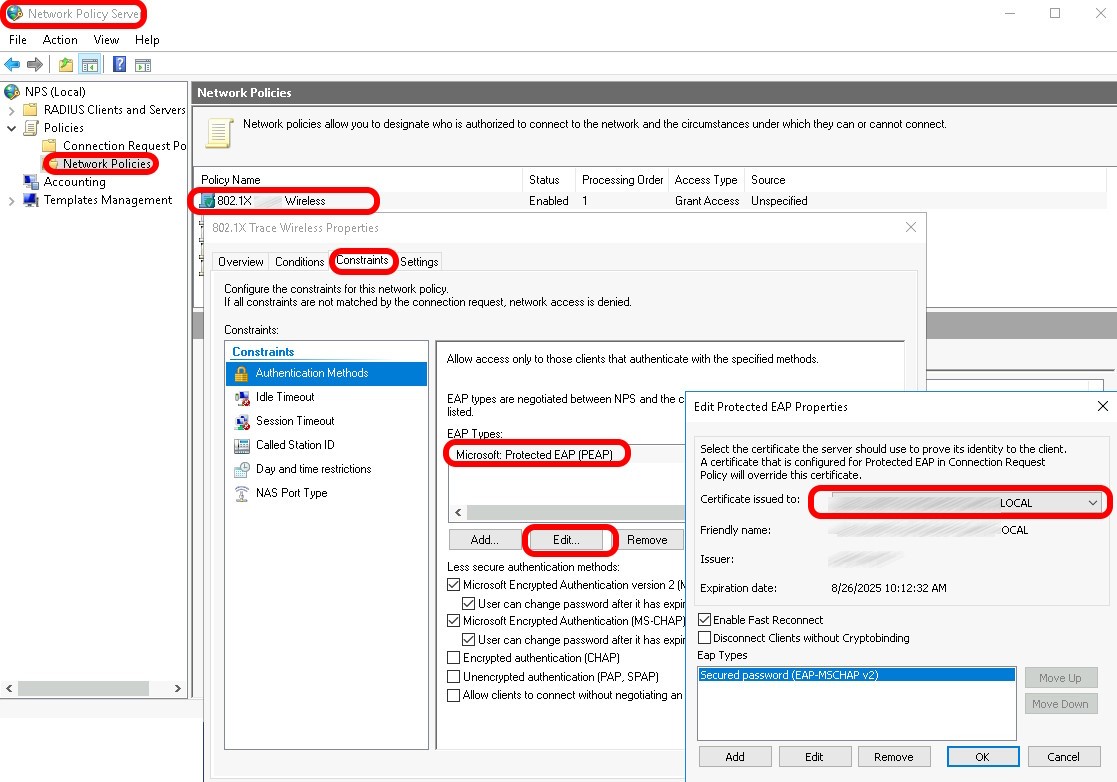Open Help via the question mark icon
The height and width of the screenshot is (782, 1117).
click(x=119, y=65)
